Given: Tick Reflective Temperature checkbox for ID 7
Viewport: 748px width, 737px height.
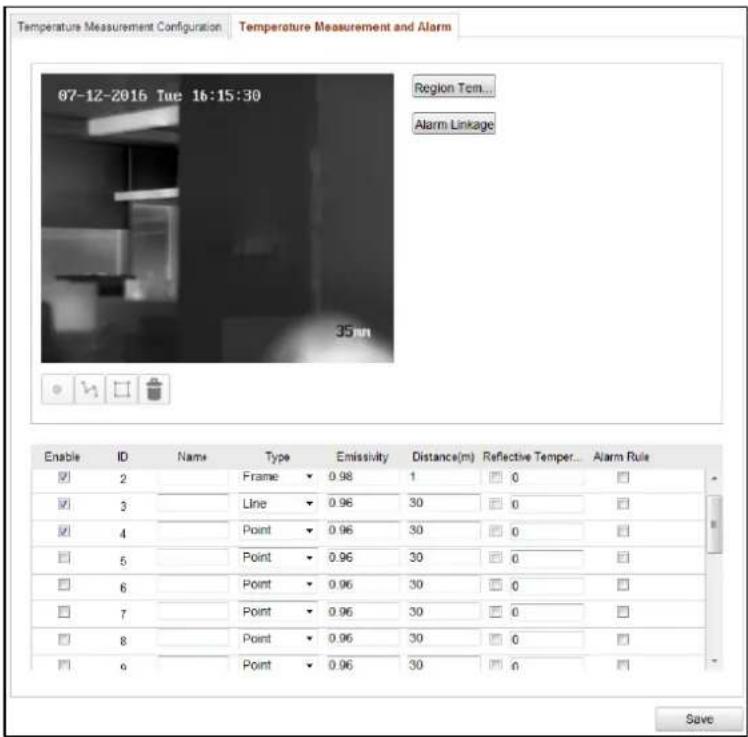Looking at the screenshot, I should (496, 612).
